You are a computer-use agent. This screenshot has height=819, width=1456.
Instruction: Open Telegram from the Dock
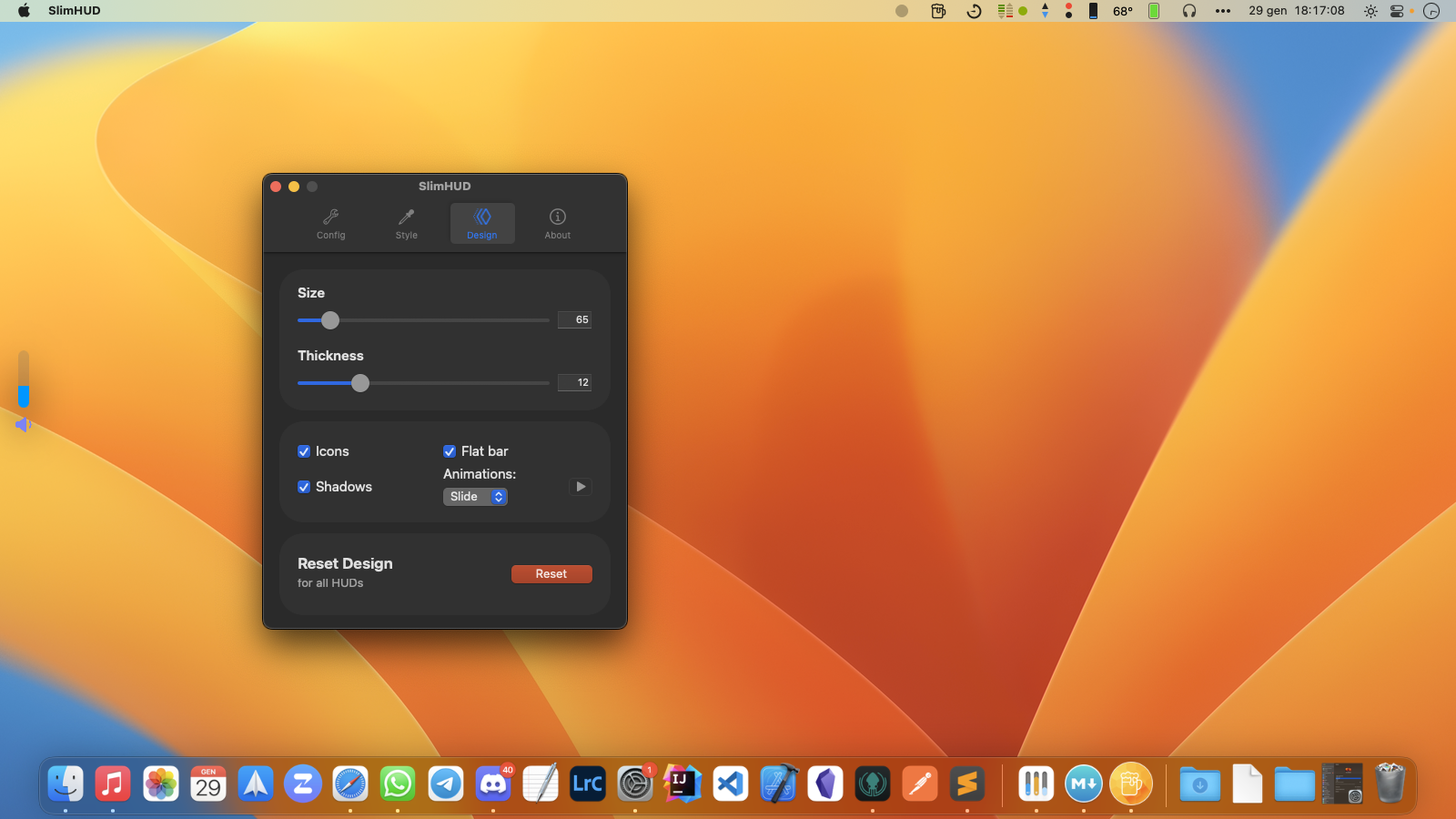pyautogui.click(x=446, y=784)
